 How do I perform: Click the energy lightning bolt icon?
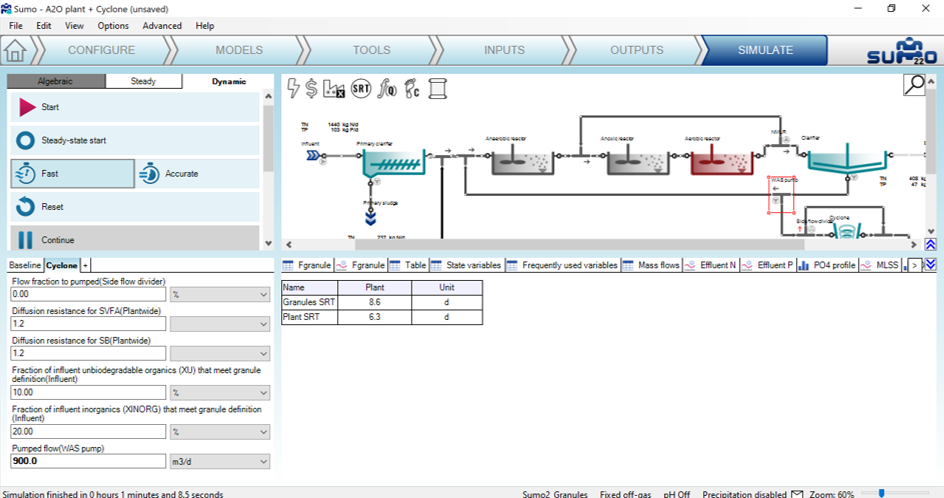[x=294, y=89]
